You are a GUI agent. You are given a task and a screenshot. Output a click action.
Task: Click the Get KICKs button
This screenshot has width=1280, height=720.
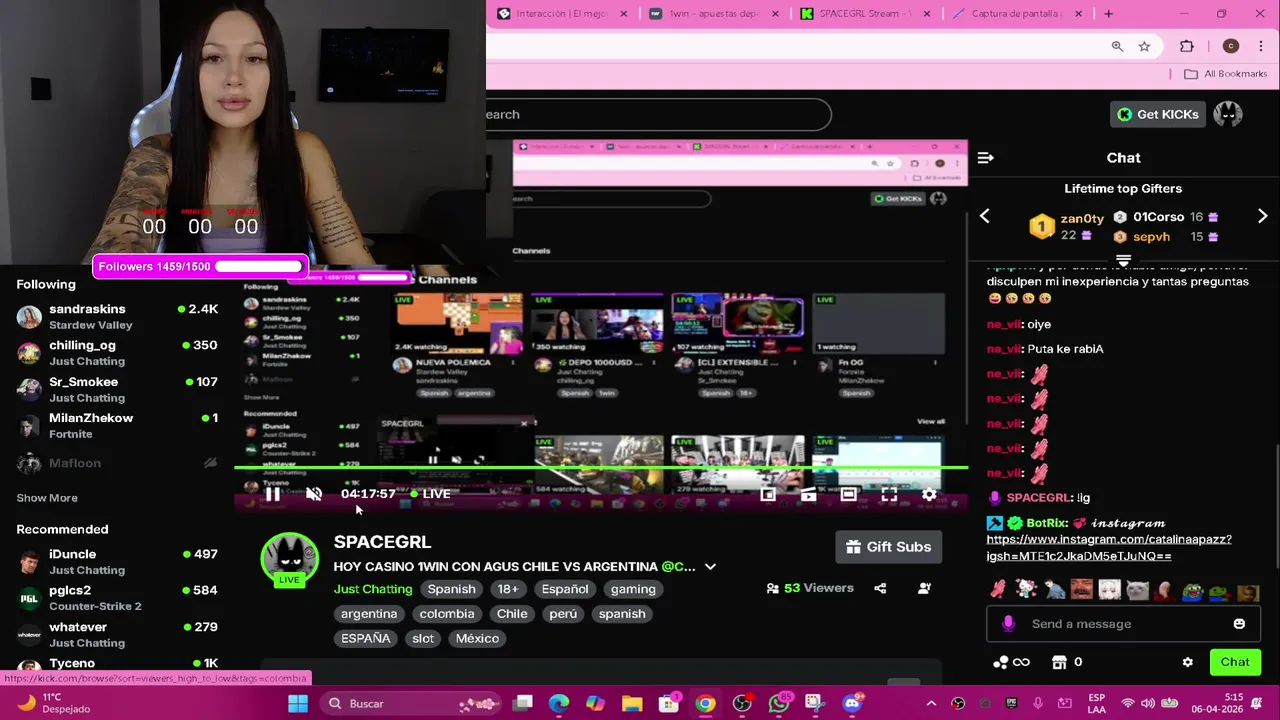1157,114
